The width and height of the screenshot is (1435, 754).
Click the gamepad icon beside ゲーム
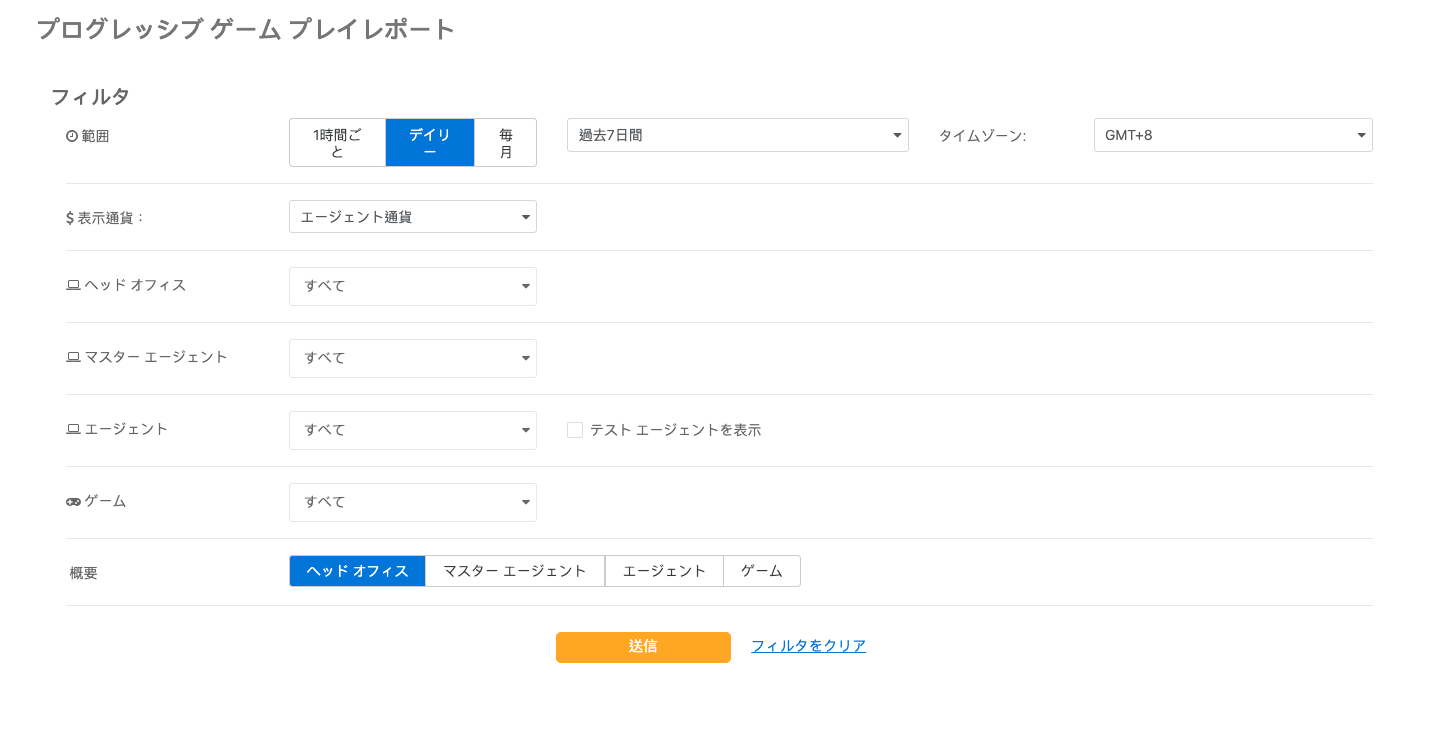(72, 501)
